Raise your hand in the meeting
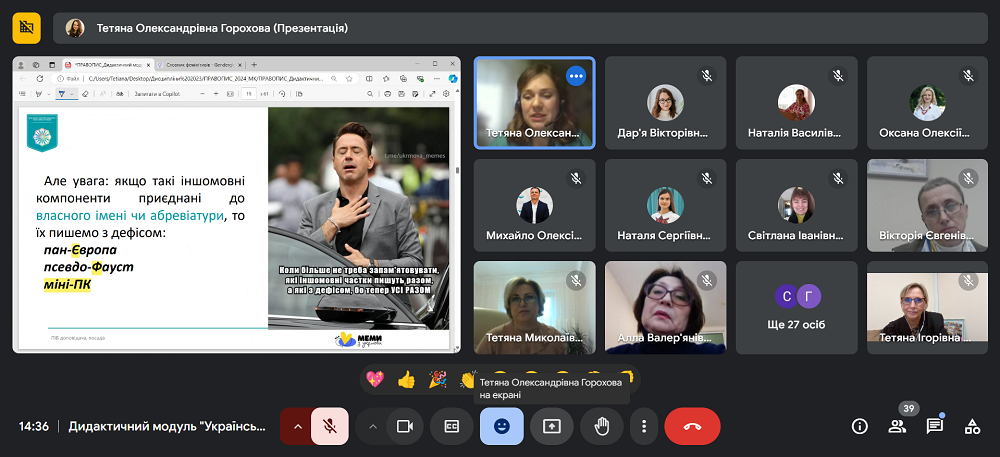Screen dimensions: 1000x457 (601, 426)
